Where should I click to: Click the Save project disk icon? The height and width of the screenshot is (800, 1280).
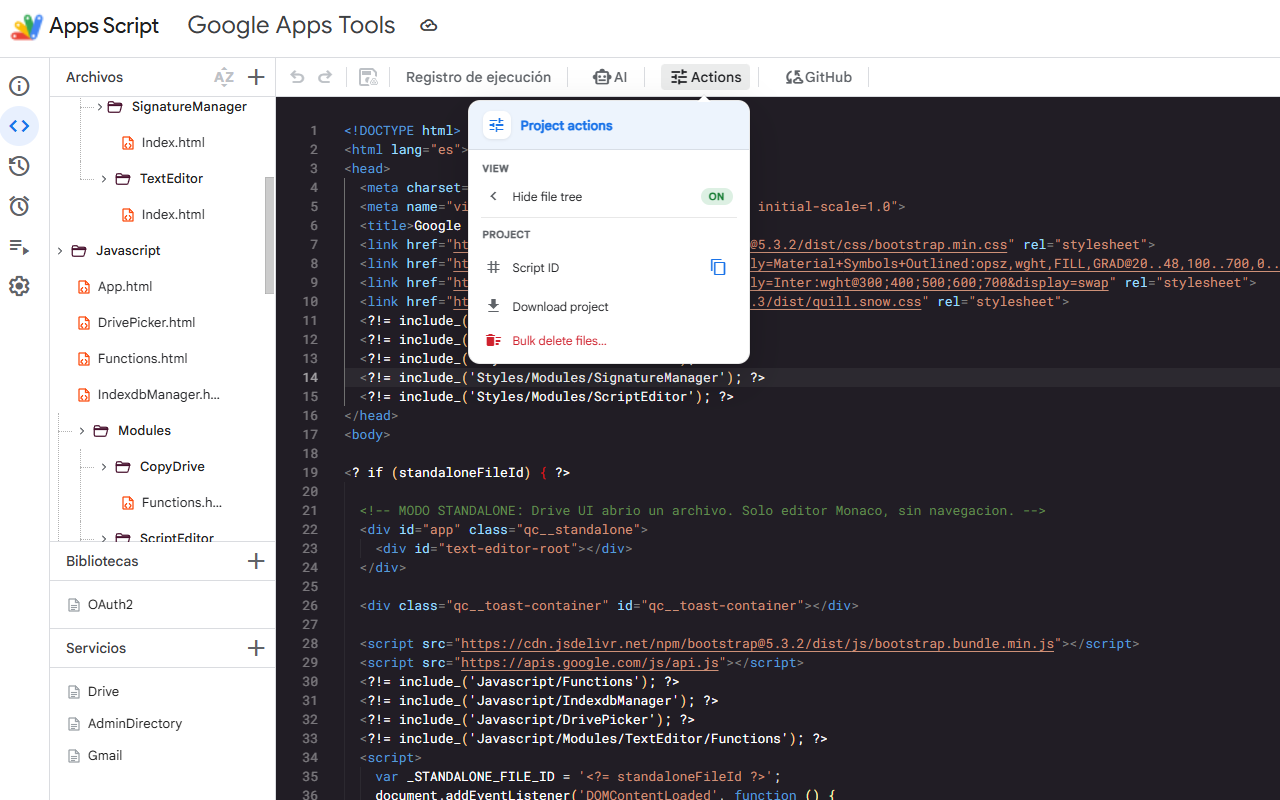(x=368, y=77)
